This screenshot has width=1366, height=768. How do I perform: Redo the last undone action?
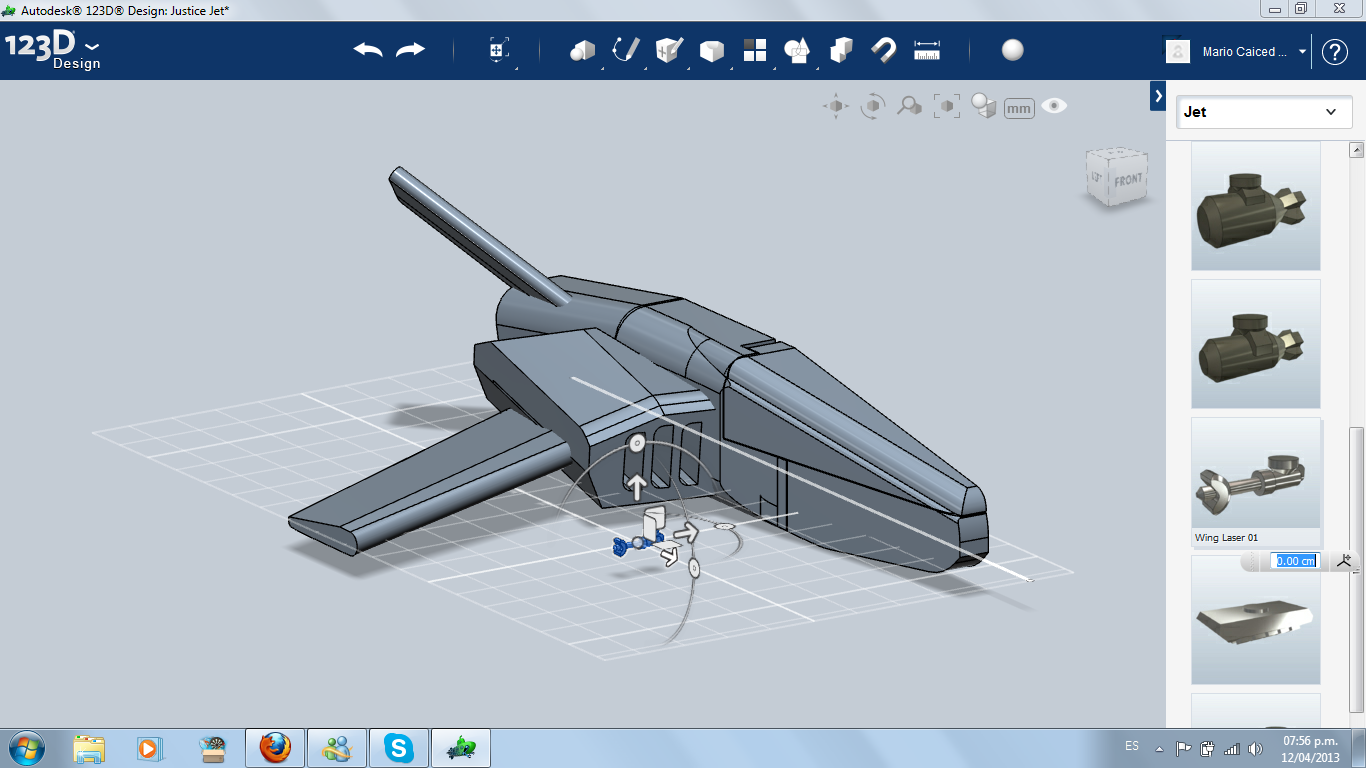coord(410,50)
